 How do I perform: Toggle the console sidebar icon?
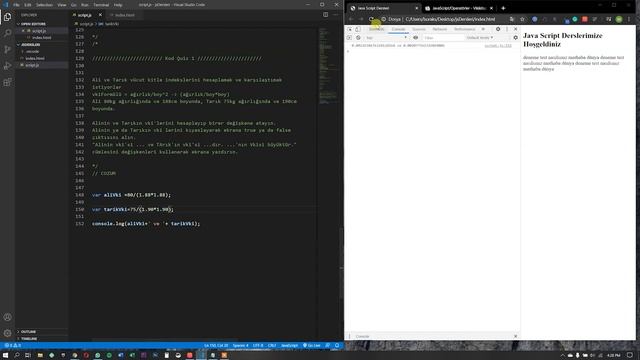click(x=349, y=38)
